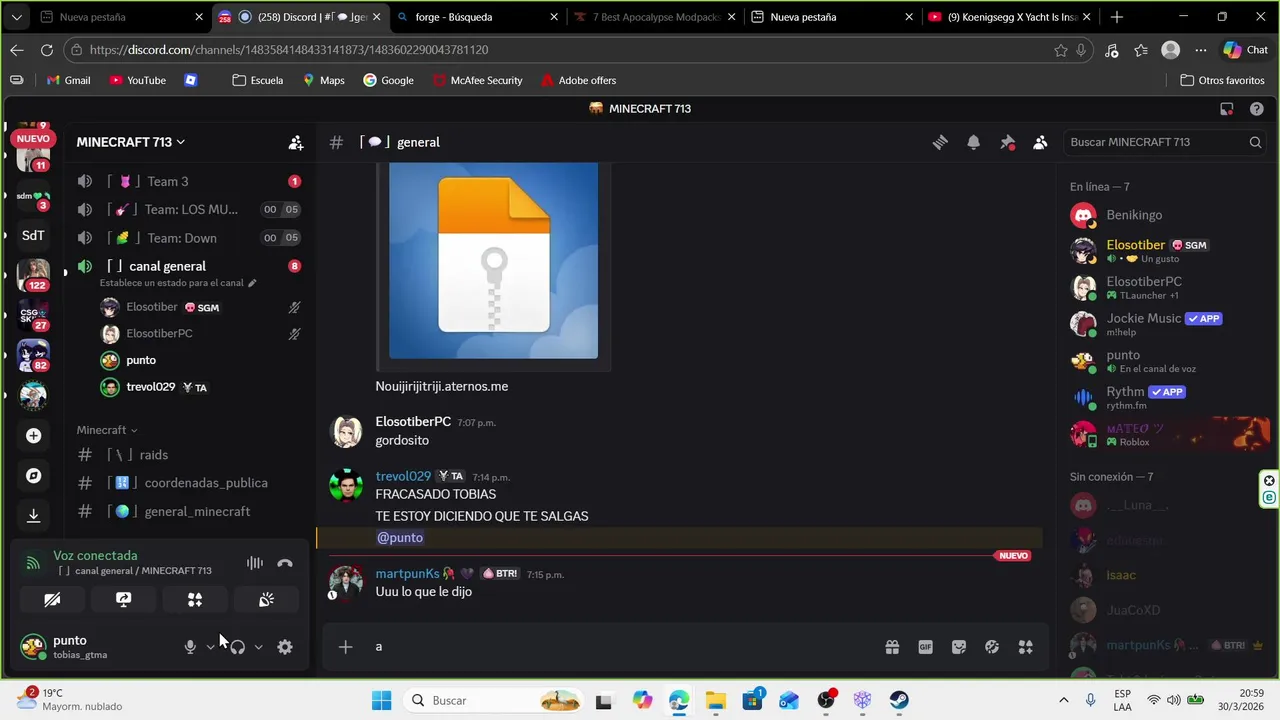The width and height of the screenshot is (1280, 720).
Task: Show pinned messages with the pin icon
Action: tap(1007, 142)
